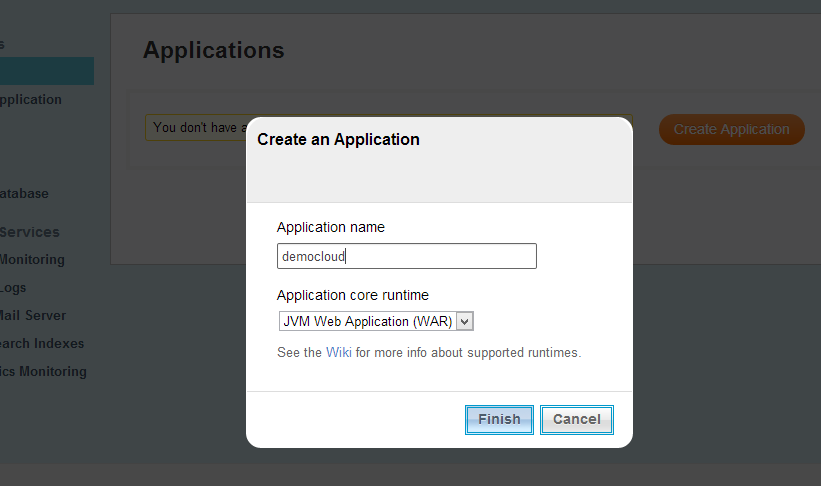This screenshot has height=486, width=821.
Task: Click the Finish button in the dialog
Action: [x=499, y=419]
